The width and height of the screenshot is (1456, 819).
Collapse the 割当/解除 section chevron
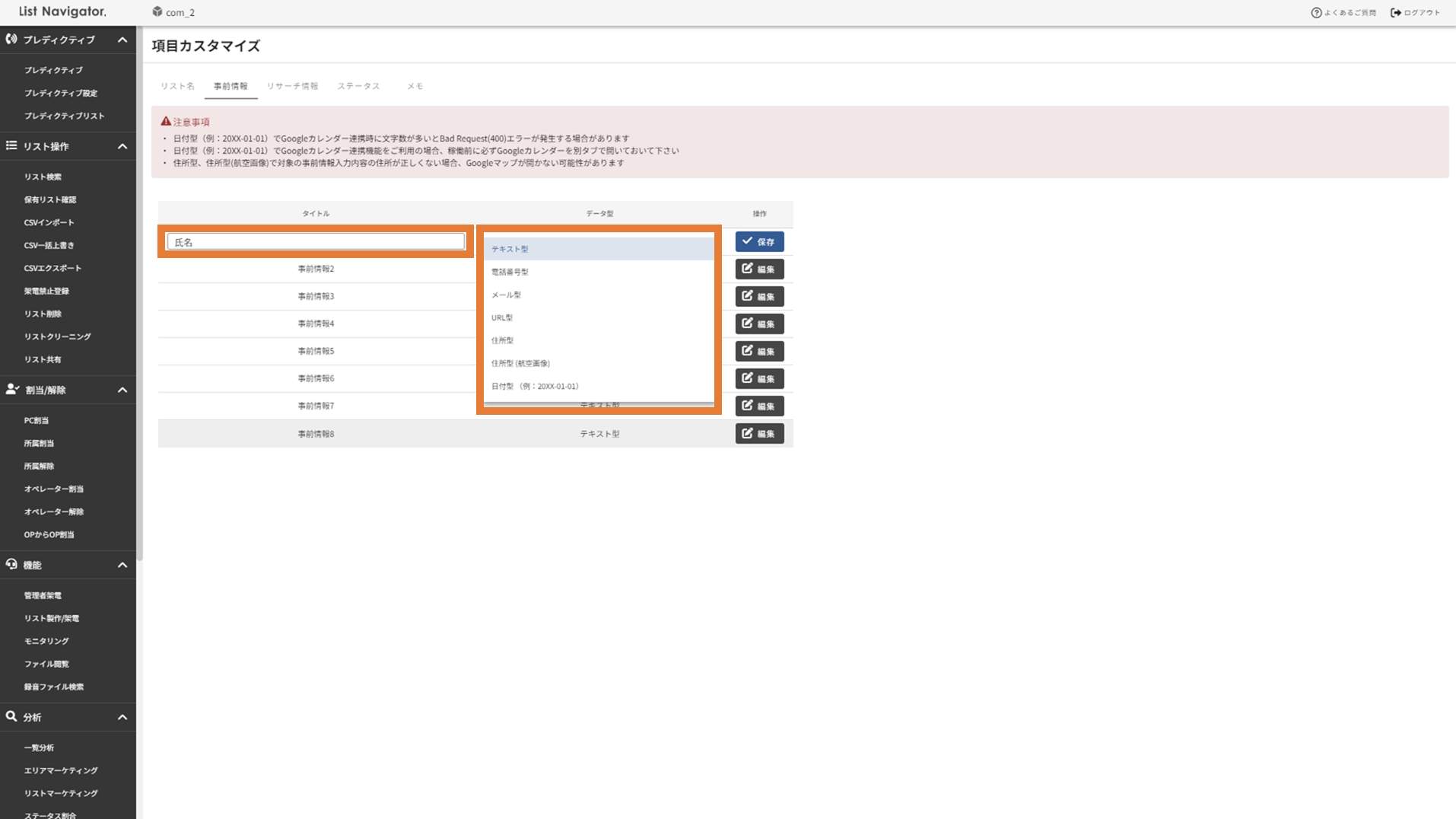[122, 390]
